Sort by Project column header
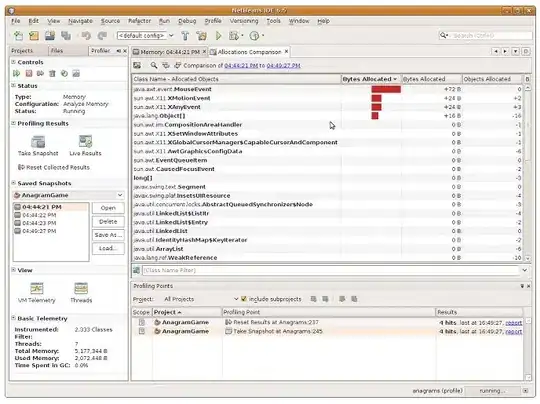Image resolution: width=540 pixels, height=404 pixels. click(187, 312)
